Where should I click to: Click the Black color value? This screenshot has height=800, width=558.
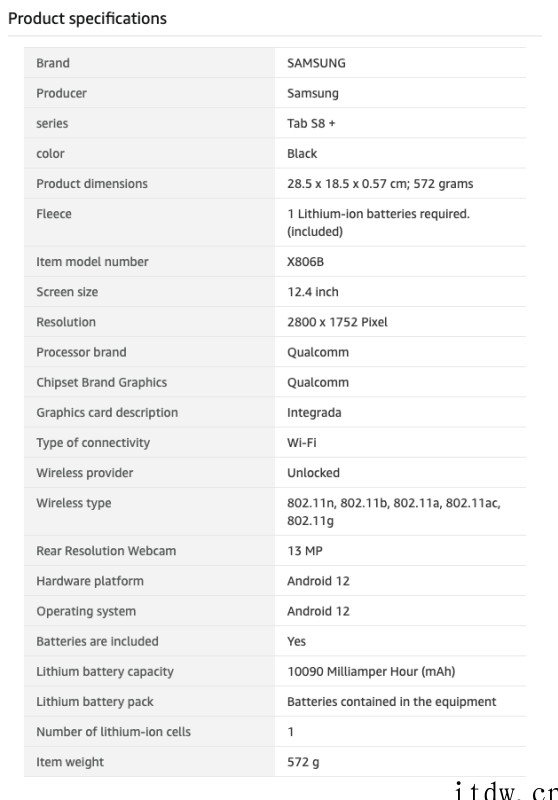click(302, 154)
